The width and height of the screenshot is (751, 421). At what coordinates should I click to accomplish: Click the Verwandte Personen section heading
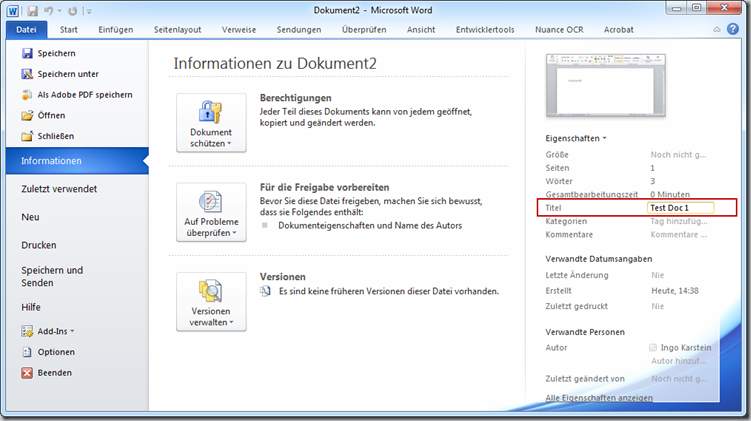(x=585, y=332)
